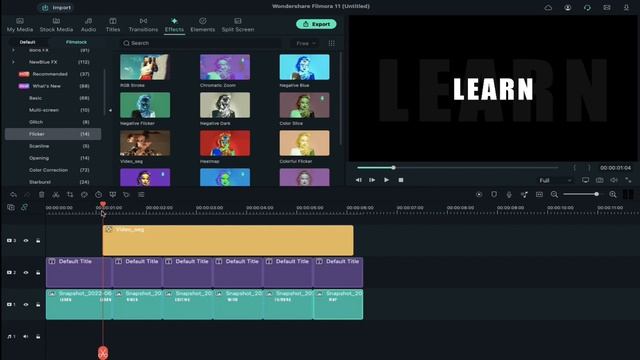Hide video track 3 with eye icon
Viewport: 640px width, 360px height.
(x=26, y=241)
